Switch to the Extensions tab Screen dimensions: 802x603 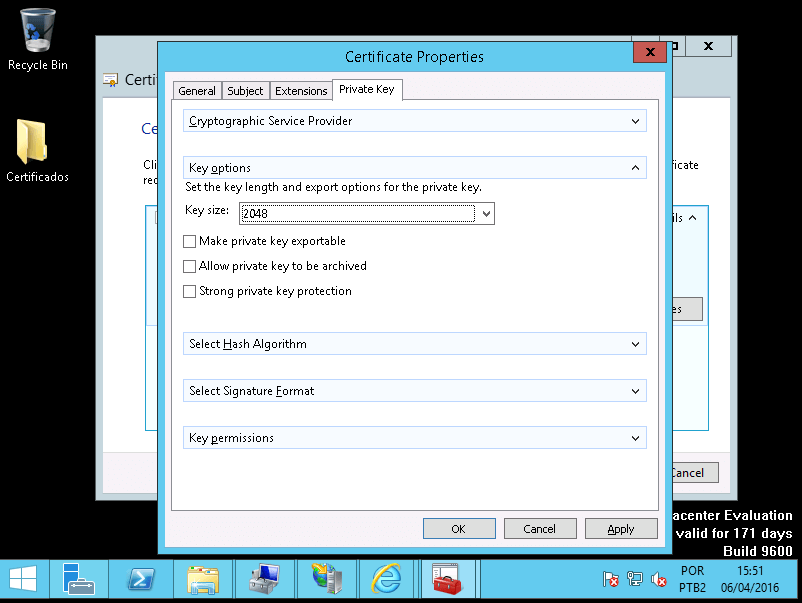301,91
